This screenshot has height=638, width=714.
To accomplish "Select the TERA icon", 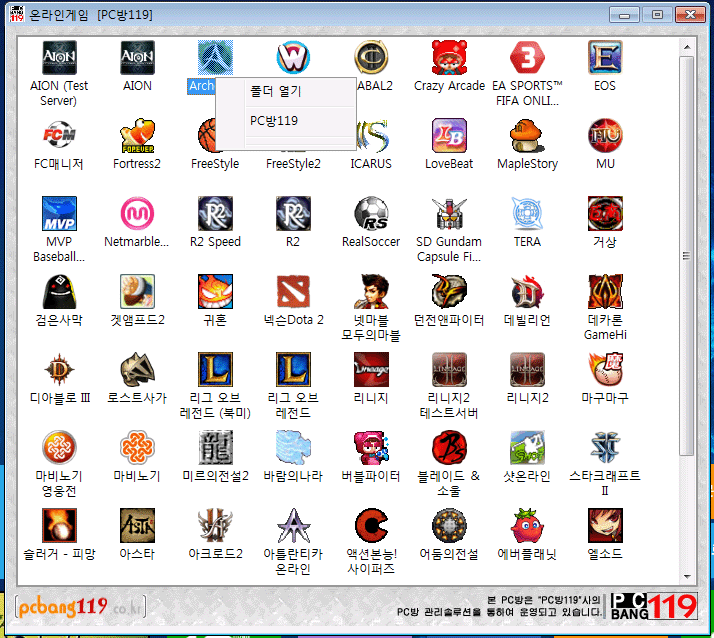I will coord(527,214).
